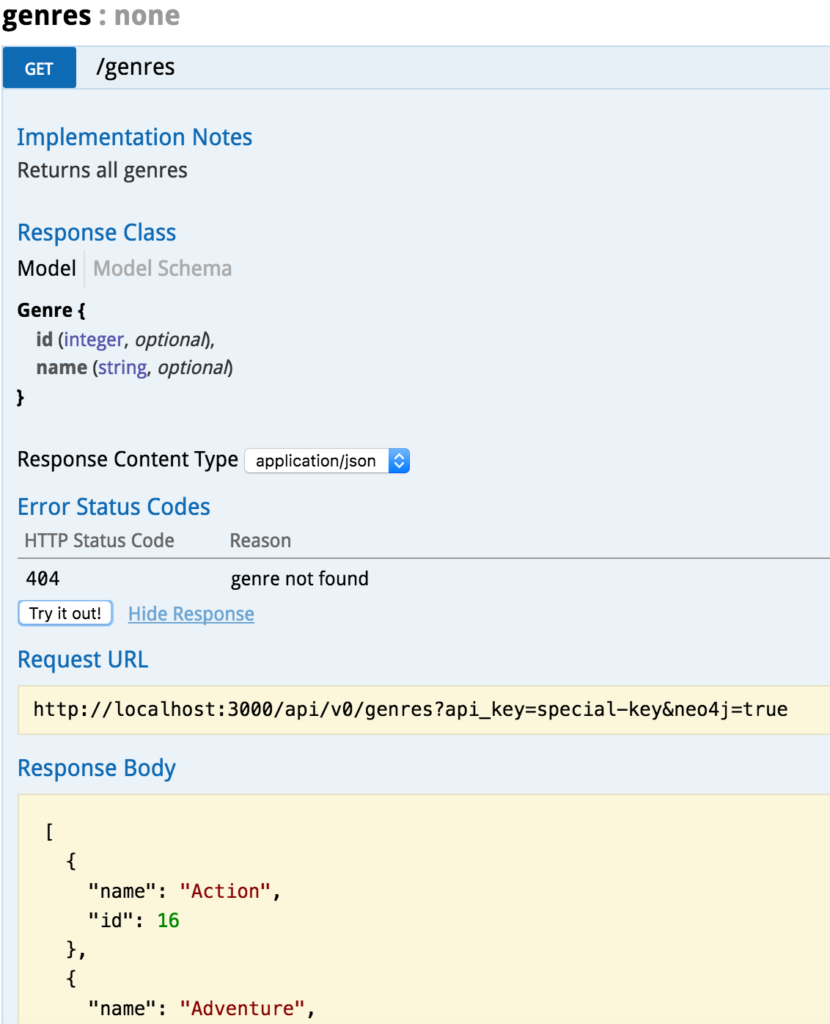Click the genres page title
The height and width of the screenshot is (1024, 830).
pyautogui.click(x=44, y=16)
